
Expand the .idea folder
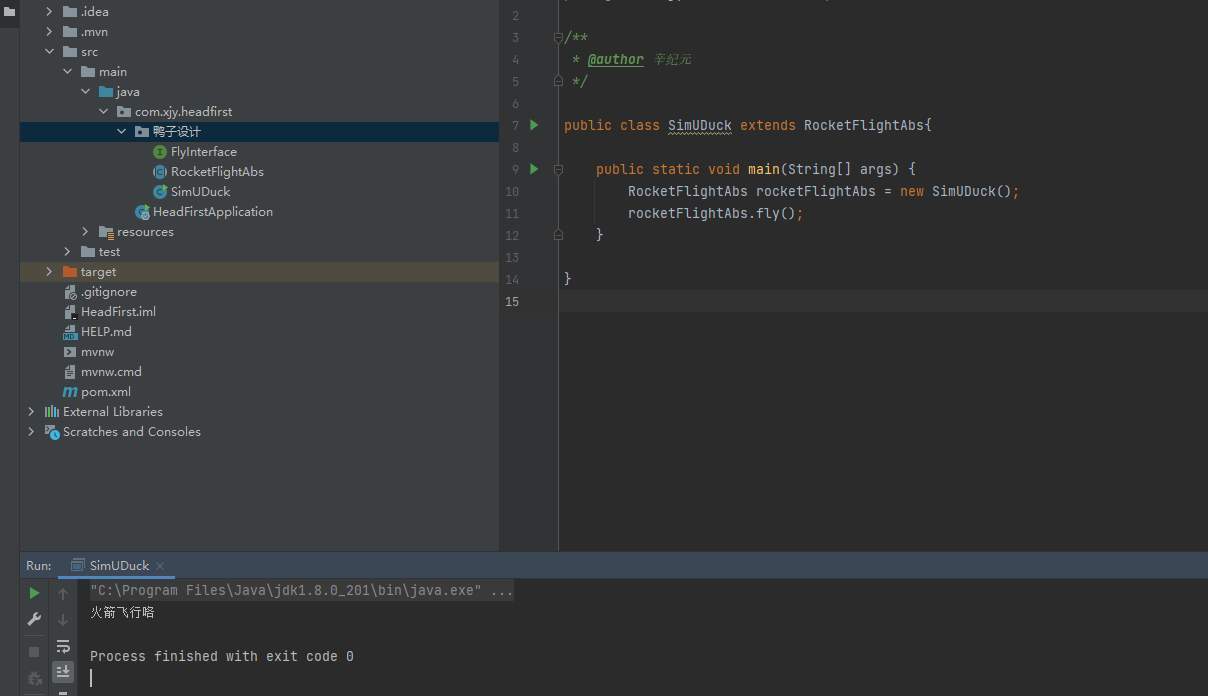tap(50, 12)
